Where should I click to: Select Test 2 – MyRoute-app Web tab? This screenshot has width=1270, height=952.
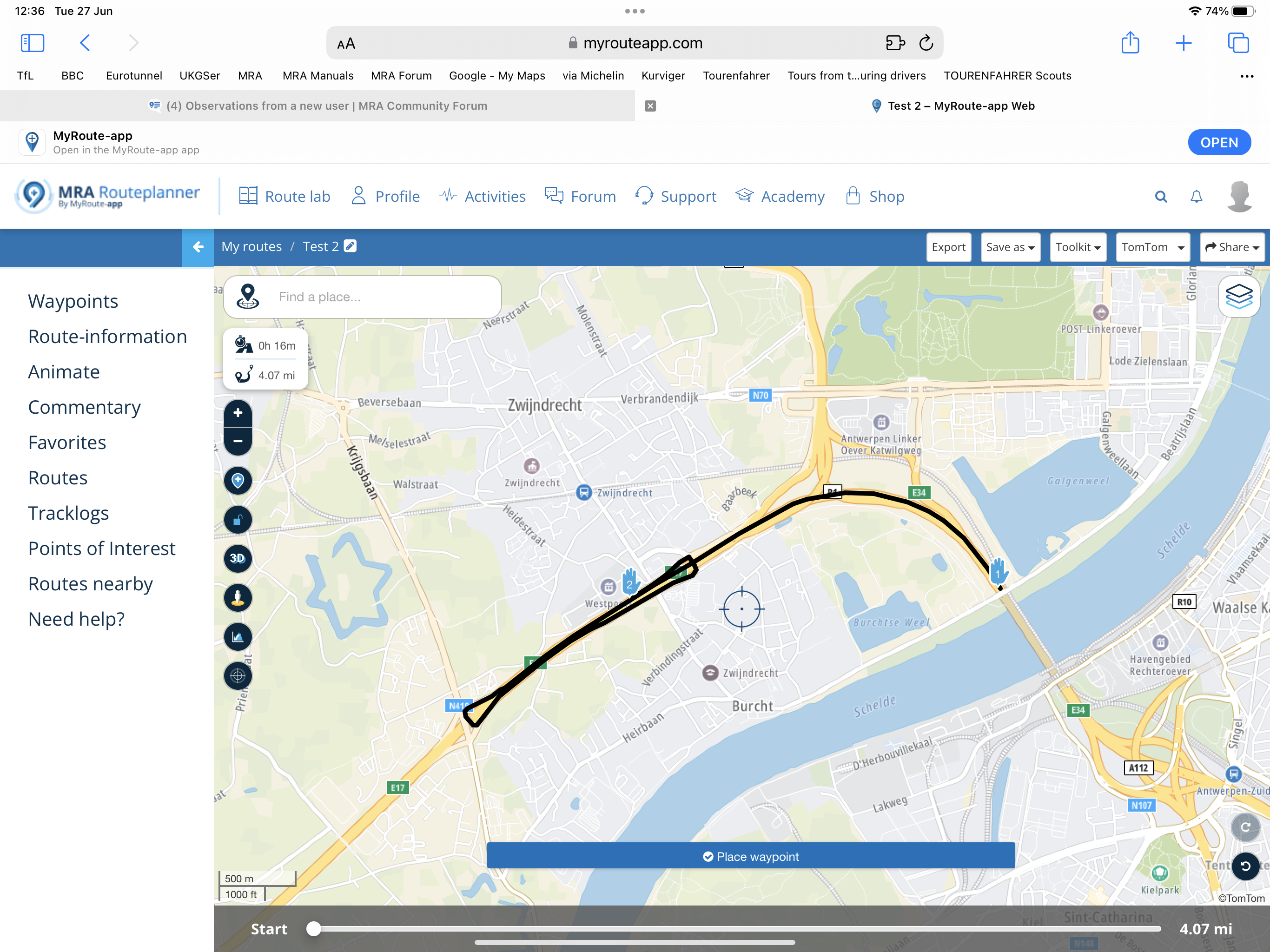tap(952, 106)
